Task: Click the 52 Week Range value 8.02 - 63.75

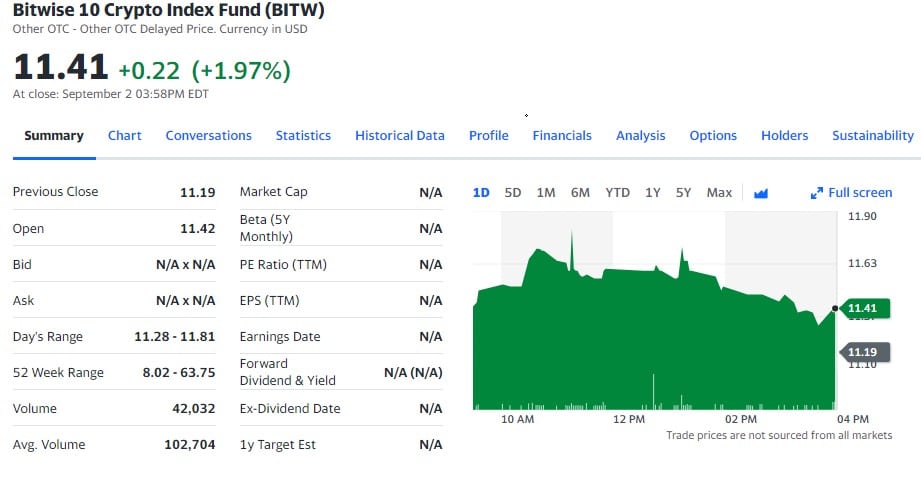Action: click(x=179, y=372)
